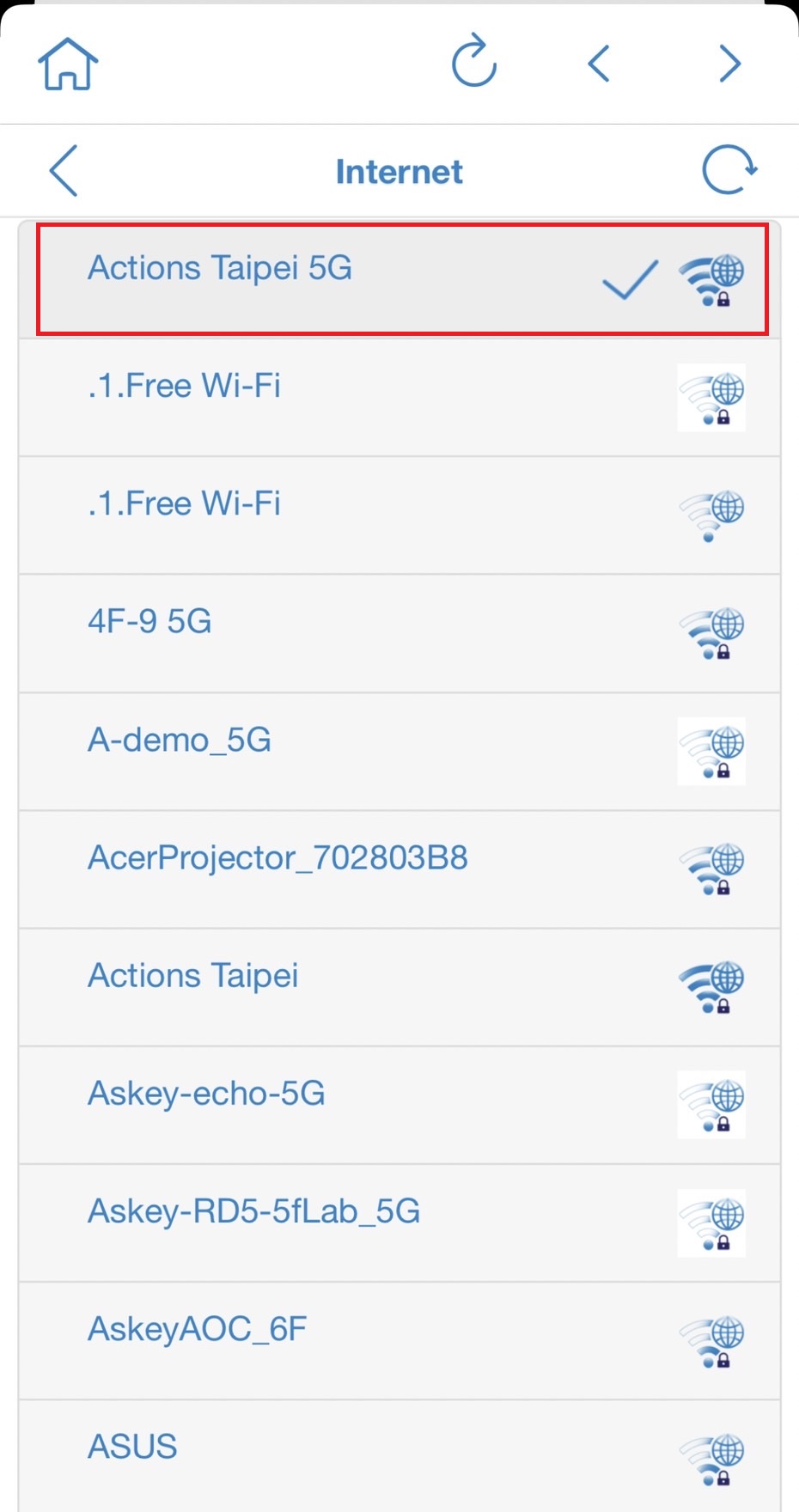Select AskeyAOC_6F network

[x=197, y=1329]
